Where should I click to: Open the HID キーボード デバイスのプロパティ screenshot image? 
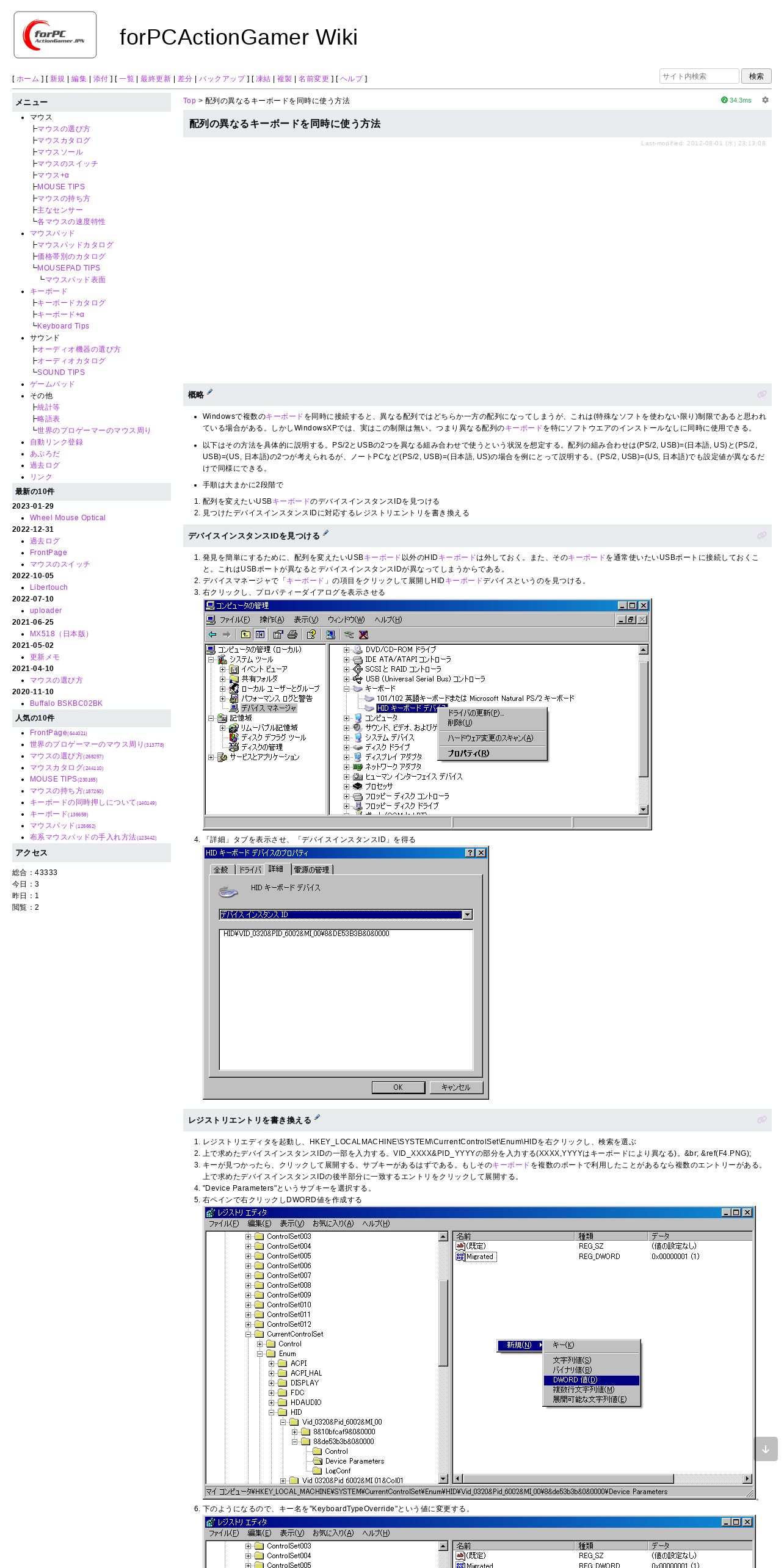346,972
